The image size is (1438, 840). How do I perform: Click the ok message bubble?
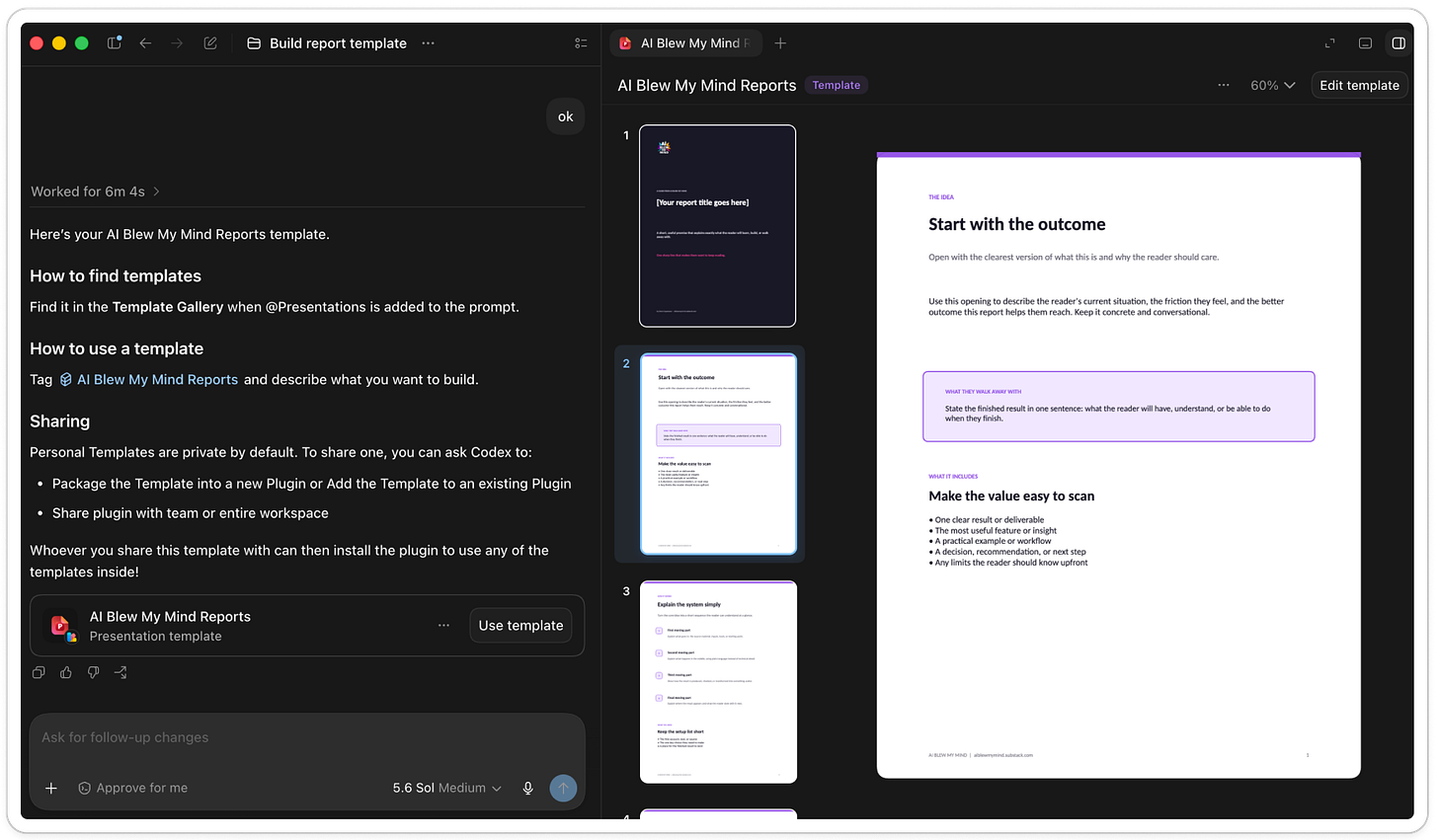point(565,116)
